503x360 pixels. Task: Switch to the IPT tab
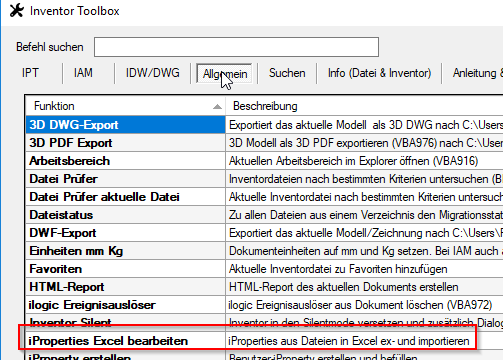pyautogui.click(x=30, y=73)
